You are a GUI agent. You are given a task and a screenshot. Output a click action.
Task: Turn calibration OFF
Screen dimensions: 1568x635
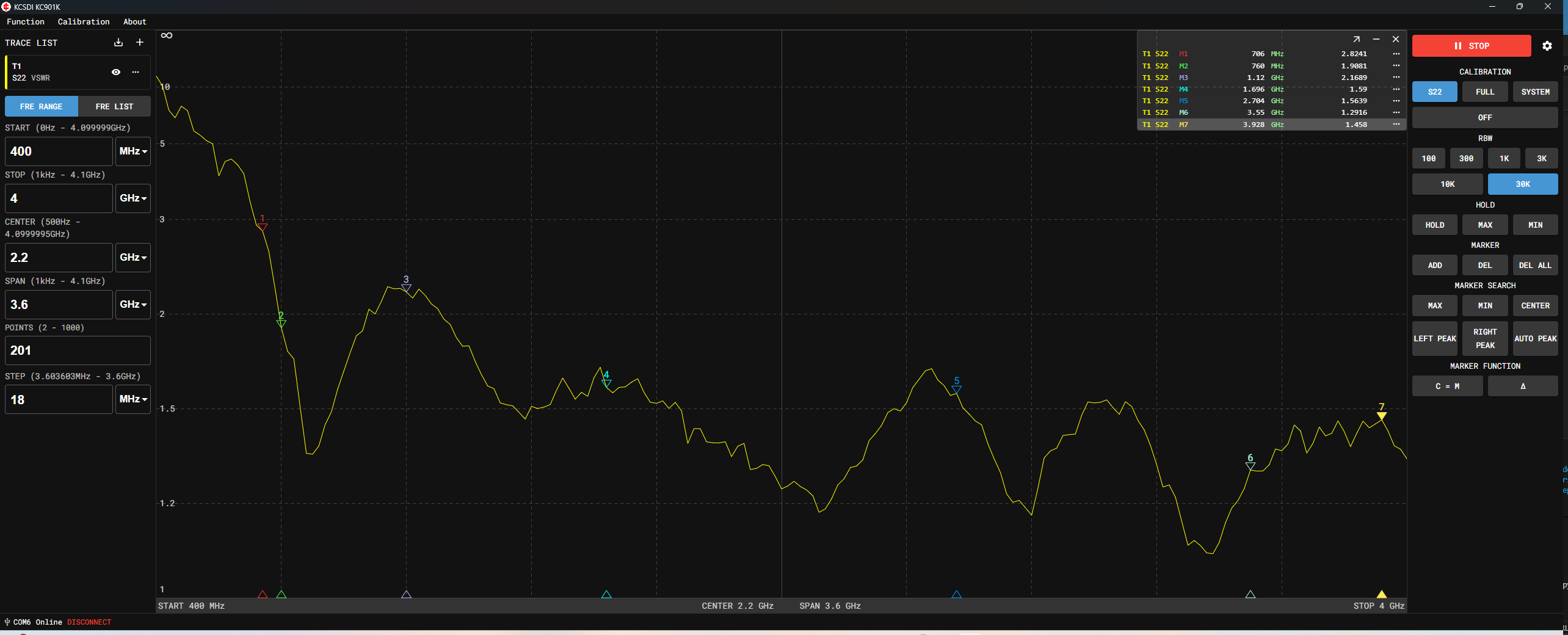tap(1484, 118)
